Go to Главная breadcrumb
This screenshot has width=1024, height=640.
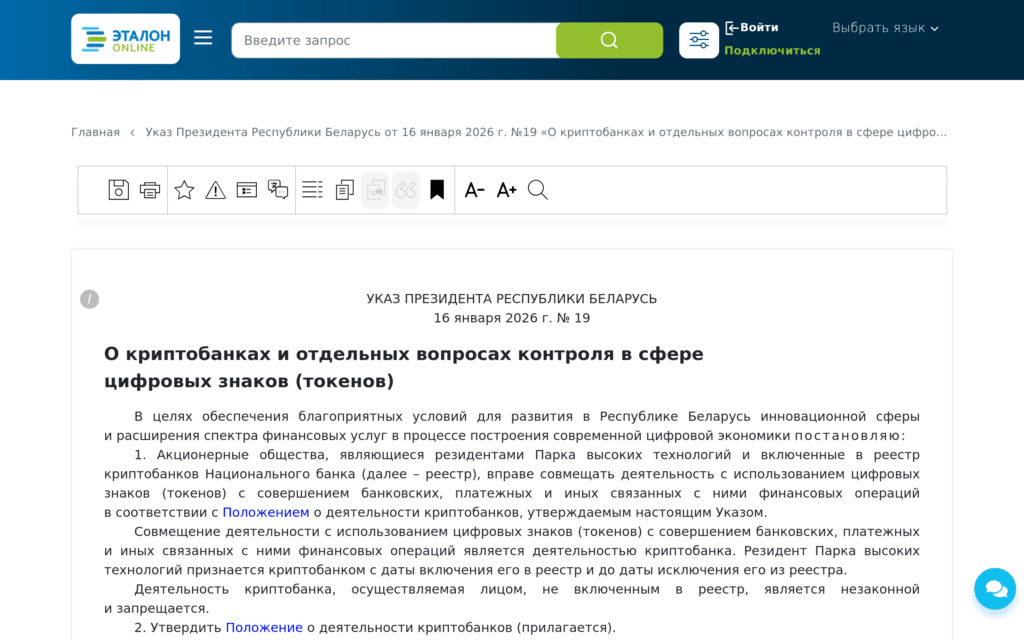95,132
